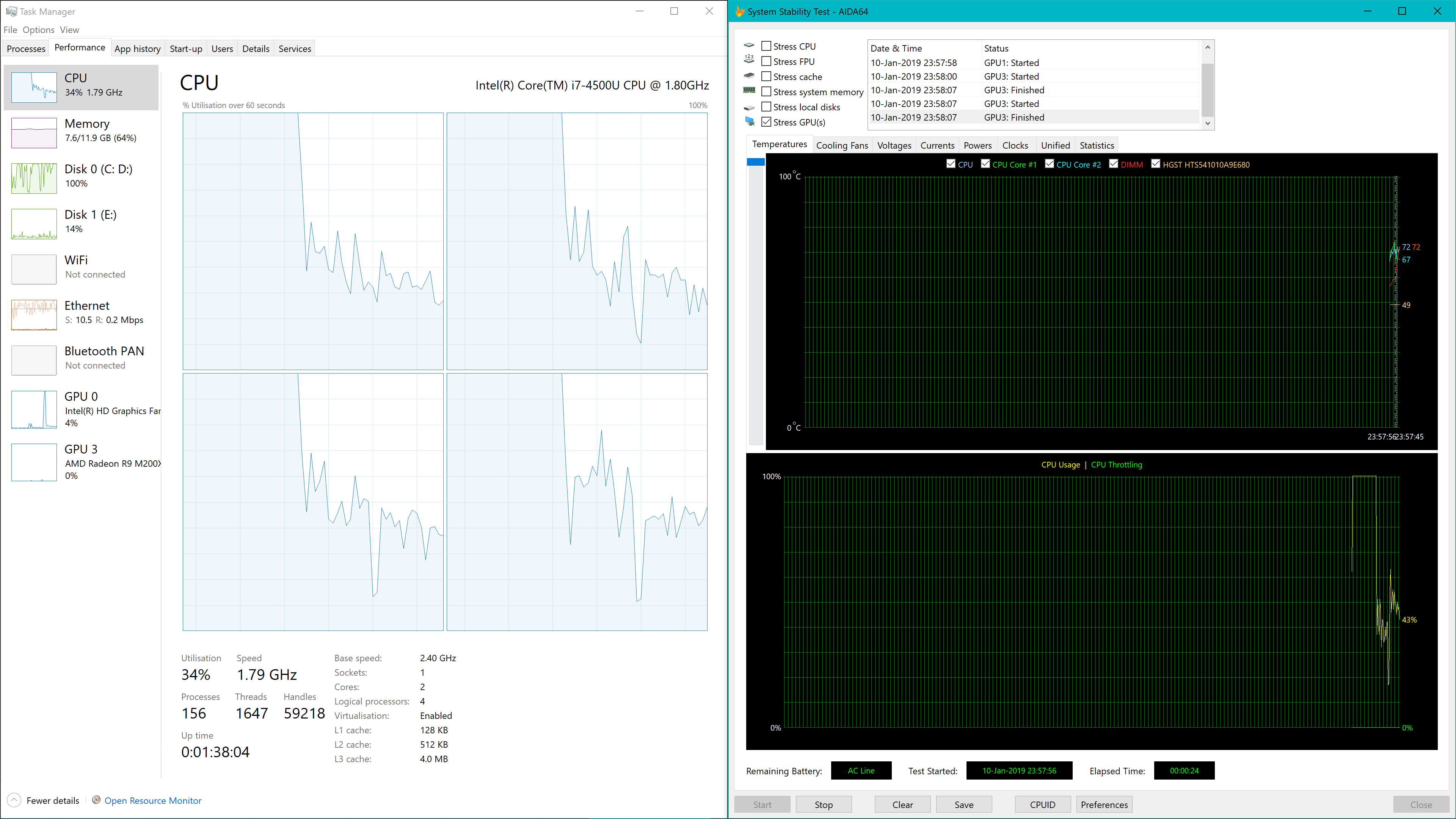The height and width of the screenshot is (819, 1456).
Task: Hide the DIMM temperature graph line
Action: [1114, 164]
